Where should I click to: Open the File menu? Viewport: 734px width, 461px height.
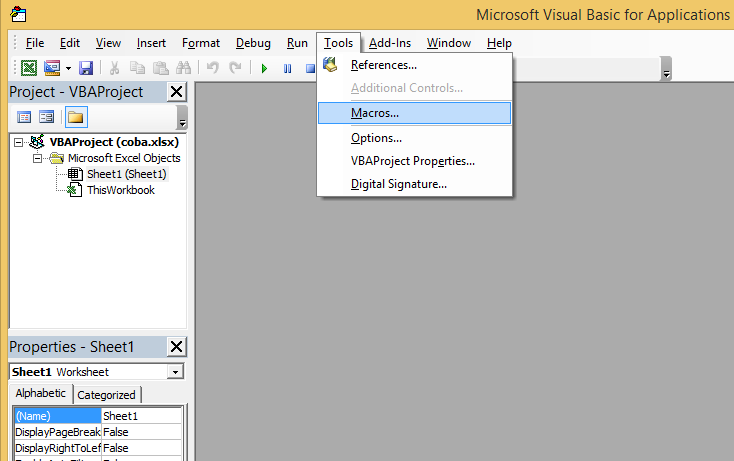[x=35, y=43]
